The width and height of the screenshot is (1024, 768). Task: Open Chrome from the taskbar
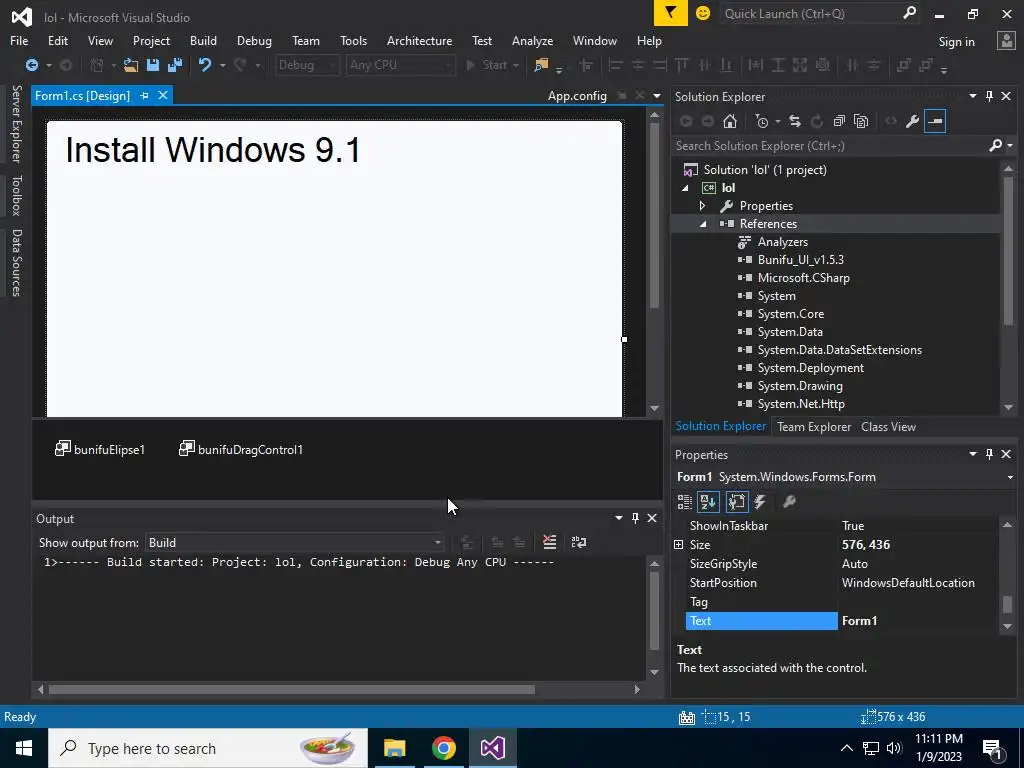[x=443, y=748]
